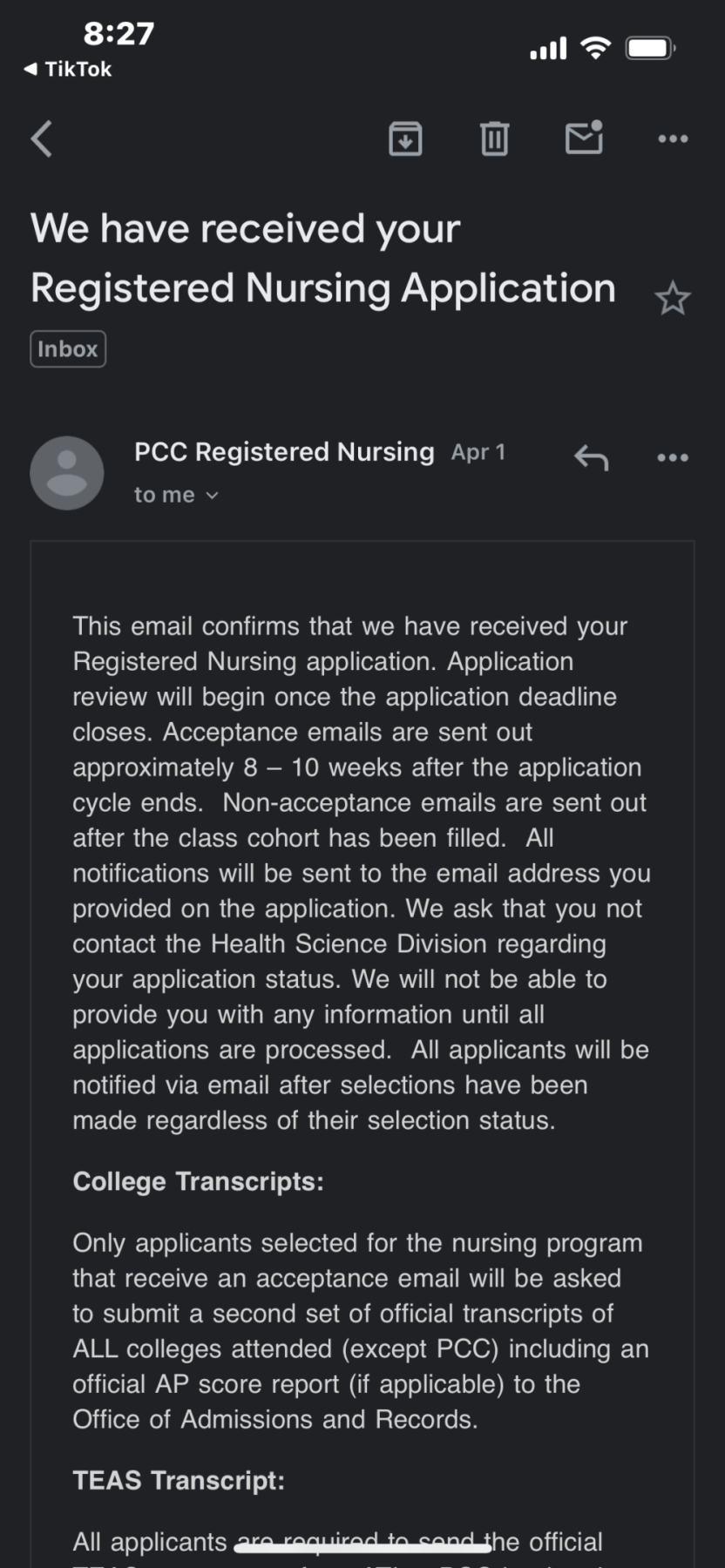The width and height of the screenshot is (725, 1568).
Task: Go back using the left arrow
Action: (42, 139)
